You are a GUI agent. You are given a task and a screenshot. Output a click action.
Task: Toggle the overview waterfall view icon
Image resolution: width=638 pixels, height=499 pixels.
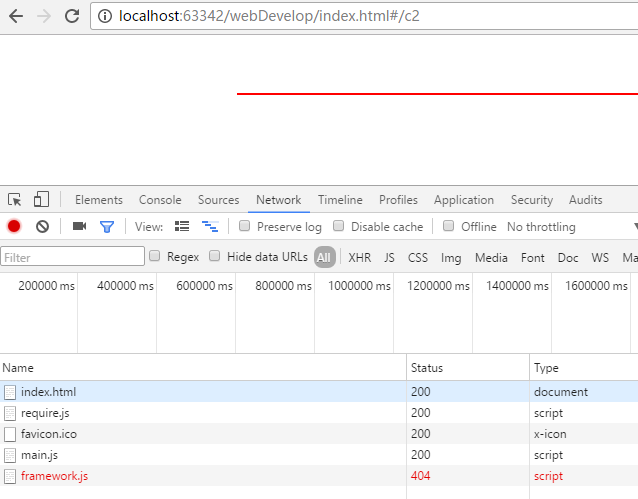210,226
